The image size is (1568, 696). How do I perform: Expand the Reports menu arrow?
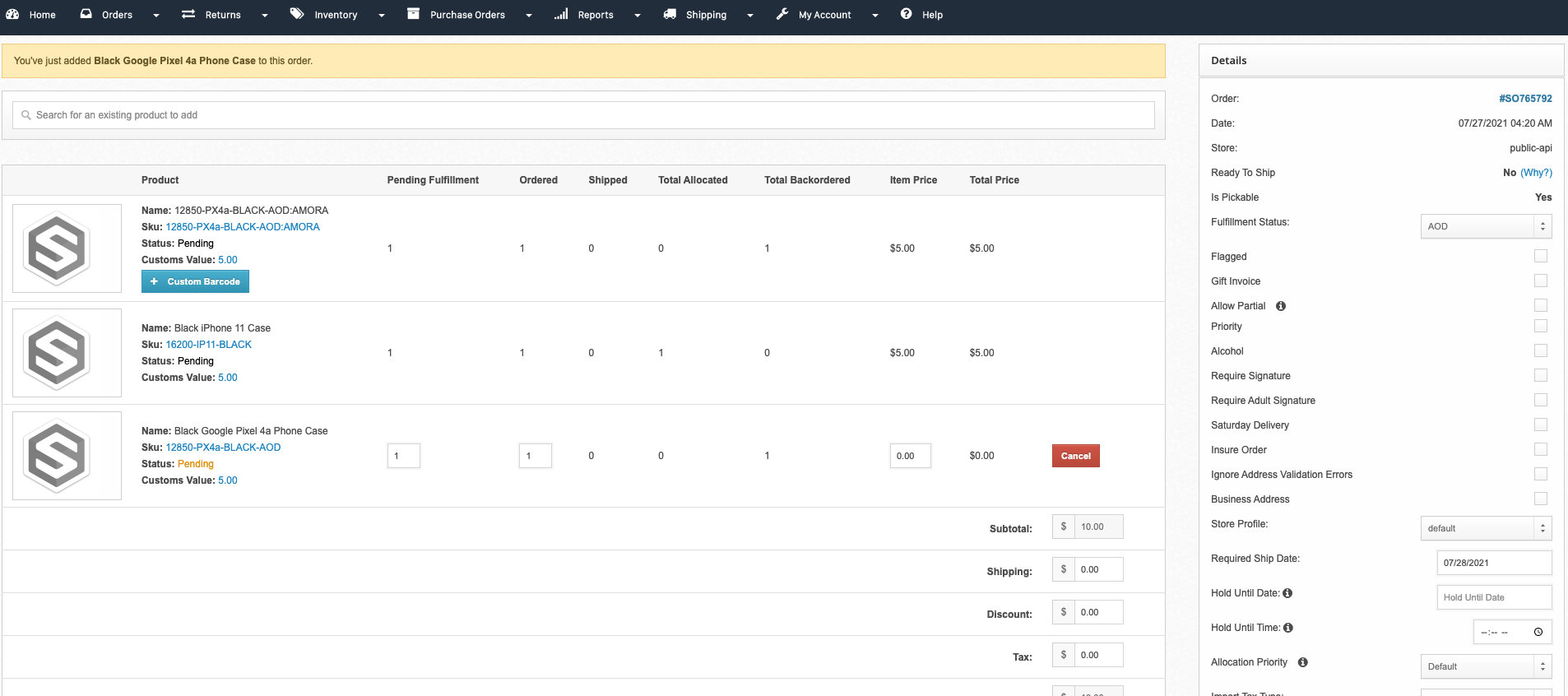click(638, 16)
